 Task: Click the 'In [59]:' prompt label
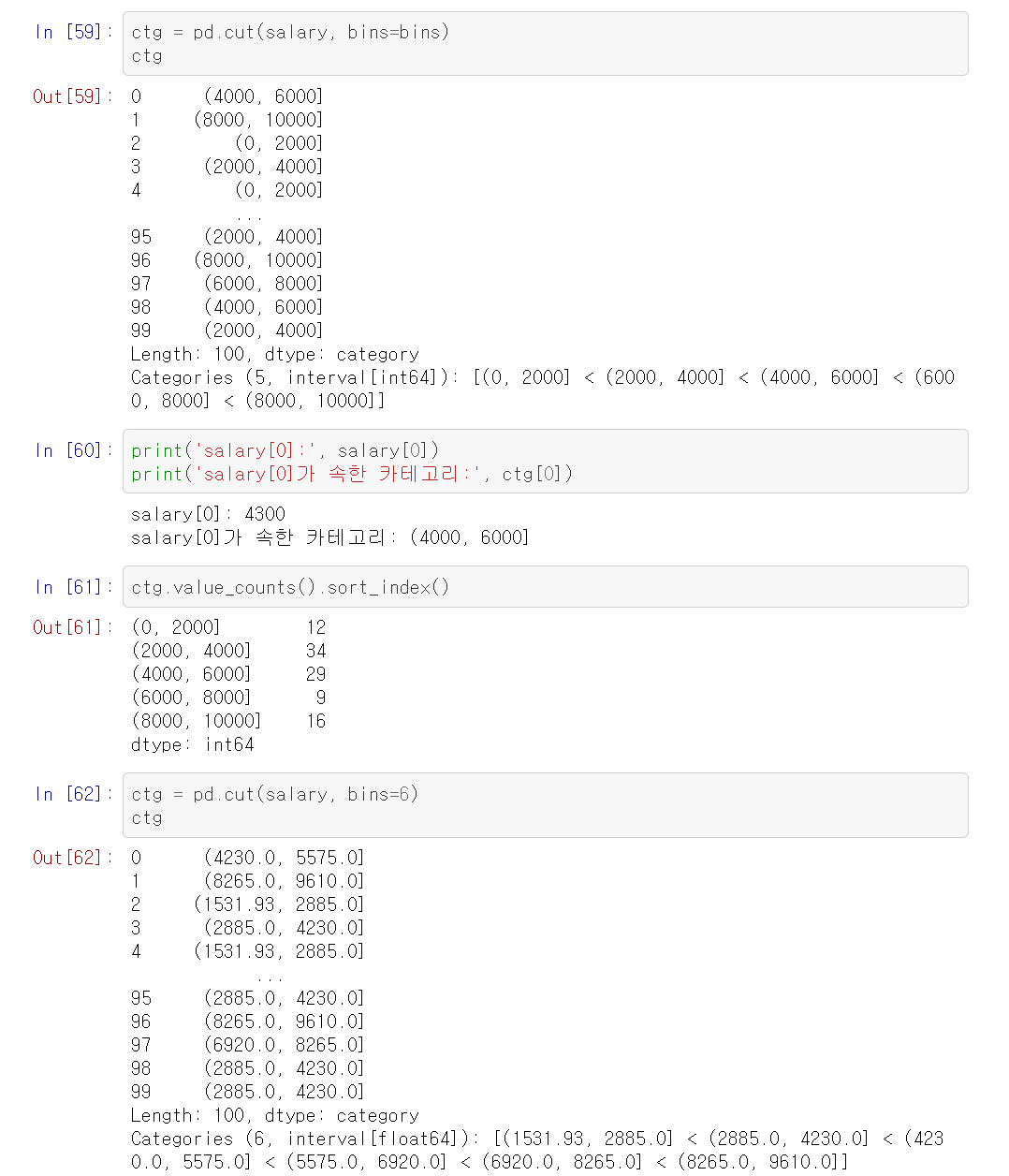coord(73,32)
